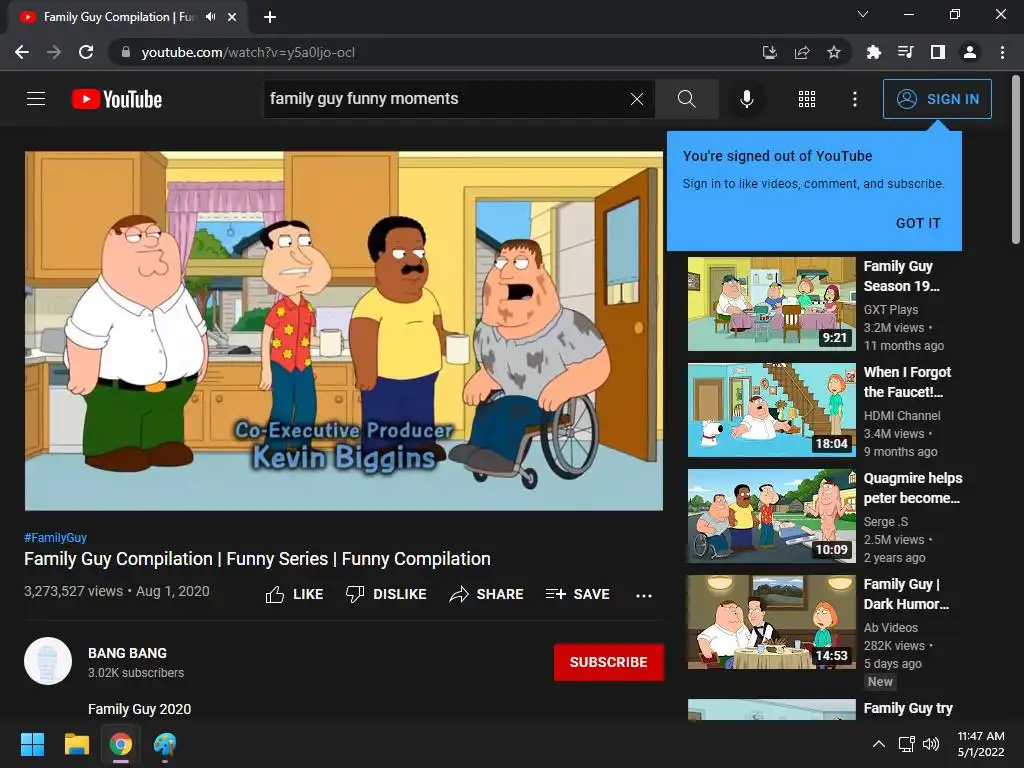Open the volume icon in system tray
Image resolution: width=1024 pixels, height=768 pixels.
tap(931, 744)
